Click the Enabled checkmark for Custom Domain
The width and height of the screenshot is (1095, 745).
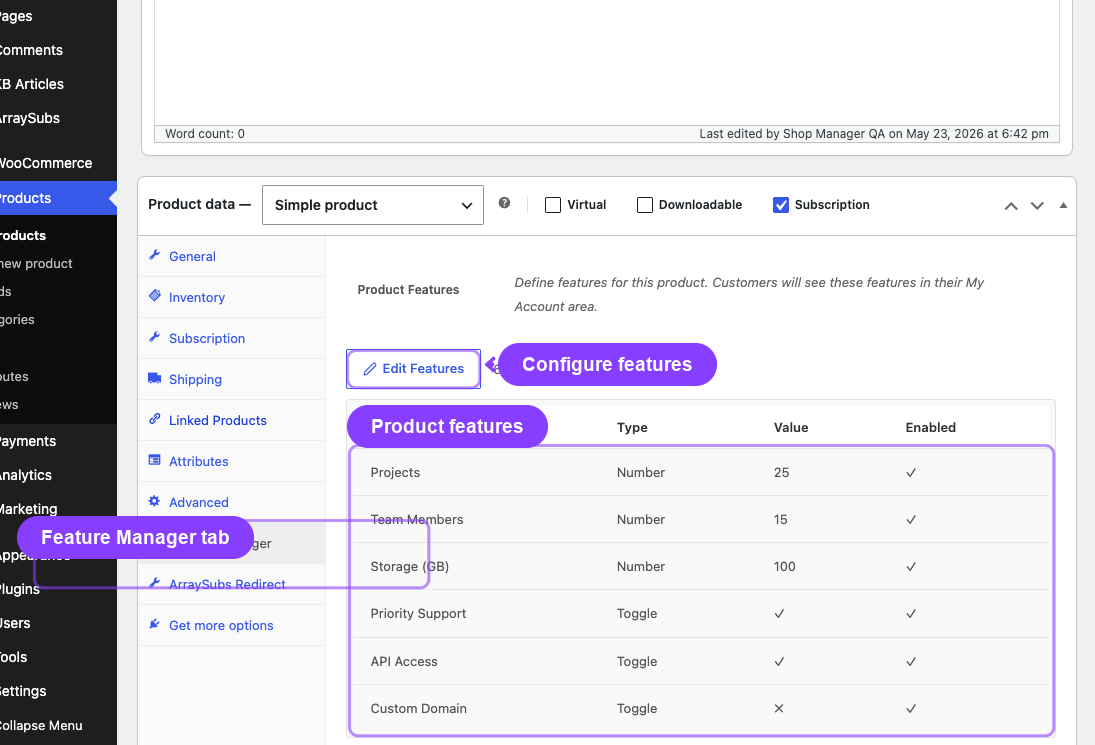[911, 708]
